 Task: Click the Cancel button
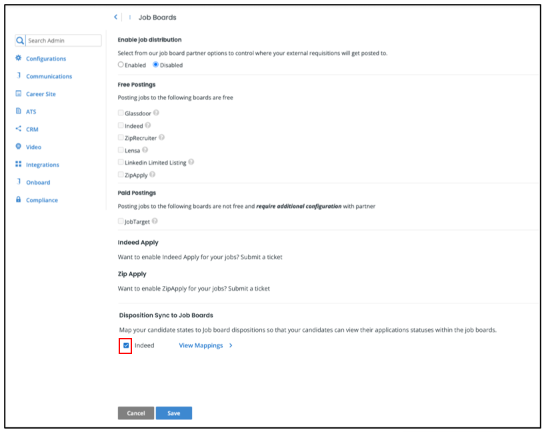(x=136, y=413)
